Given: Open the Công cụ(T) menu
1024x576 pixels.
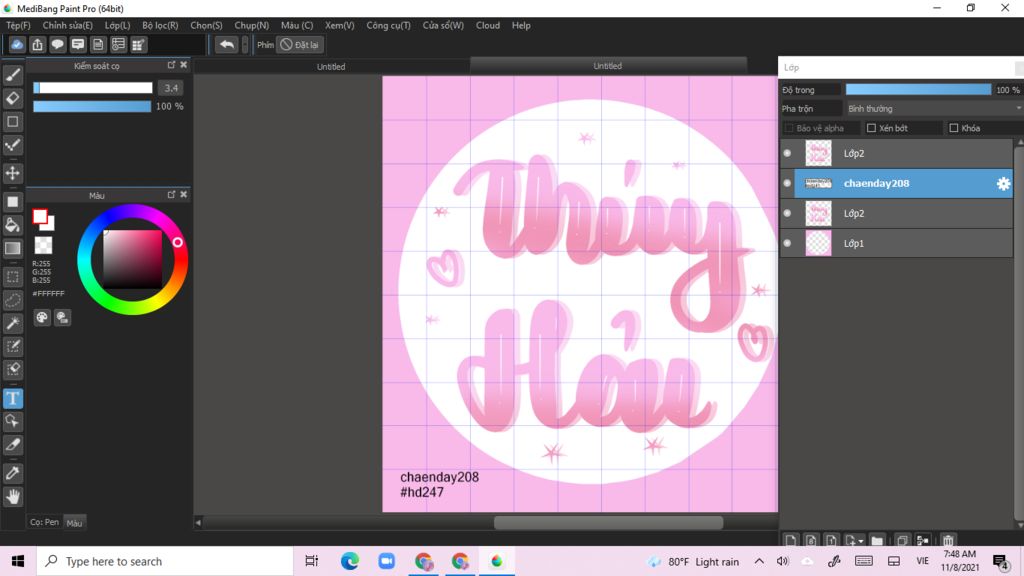Looking at the screenshot, I should click(x=388, y=25).
